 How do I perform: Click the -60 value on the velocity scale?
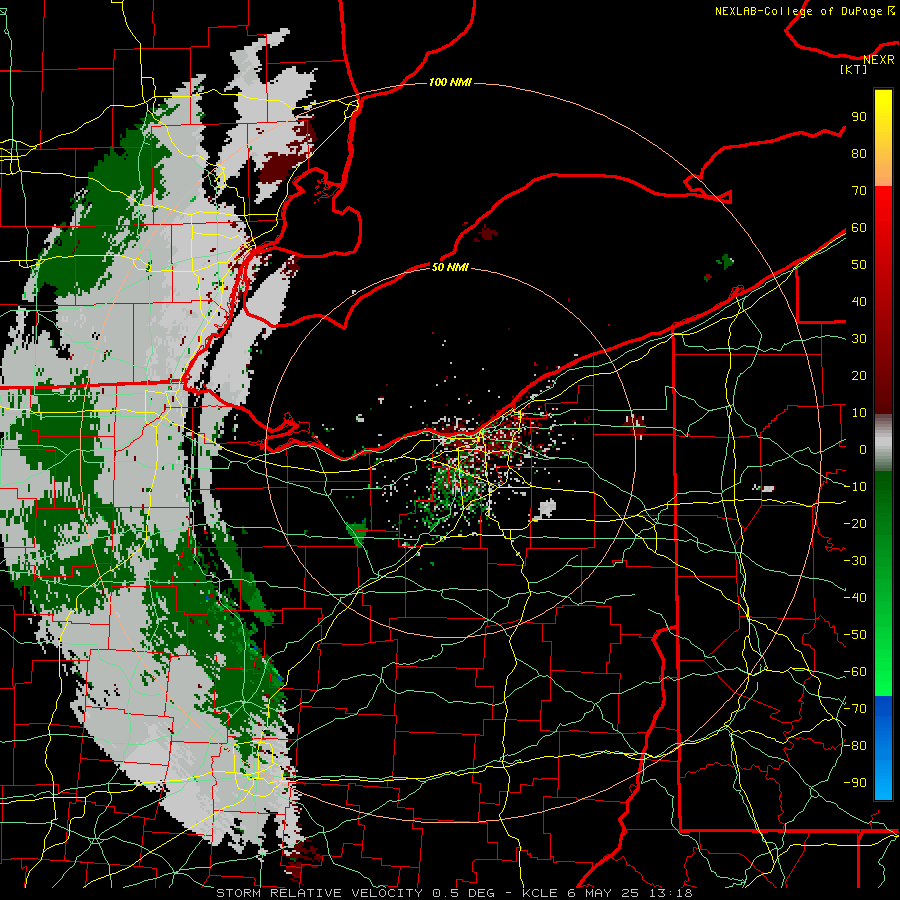[855, 672]
